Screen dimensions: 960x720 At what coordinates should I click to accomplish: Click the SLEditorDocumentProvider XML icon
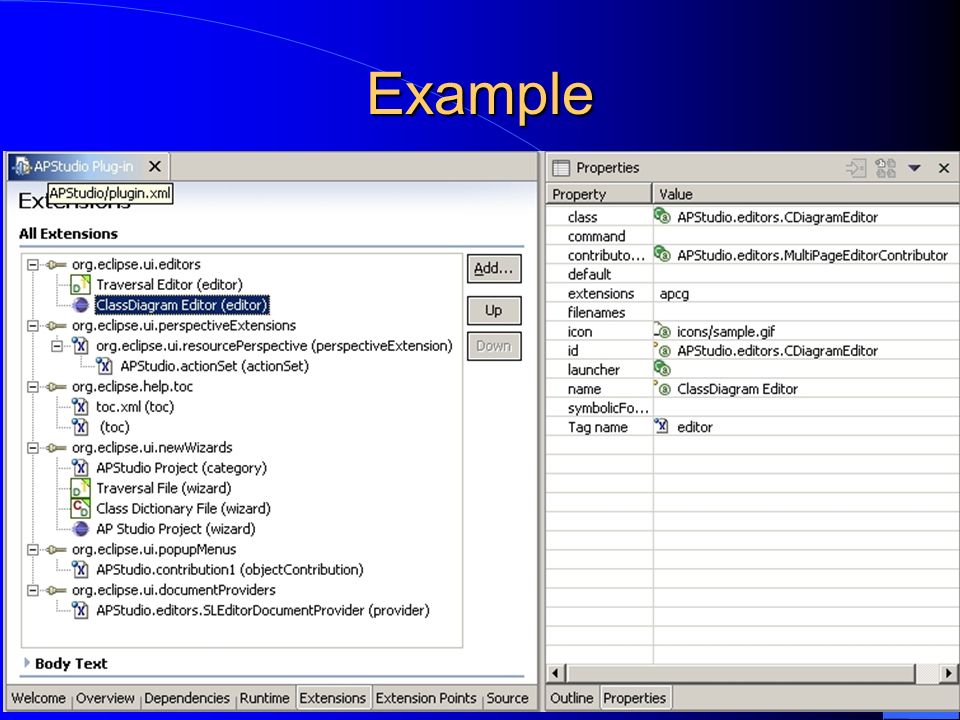(80, 610)
